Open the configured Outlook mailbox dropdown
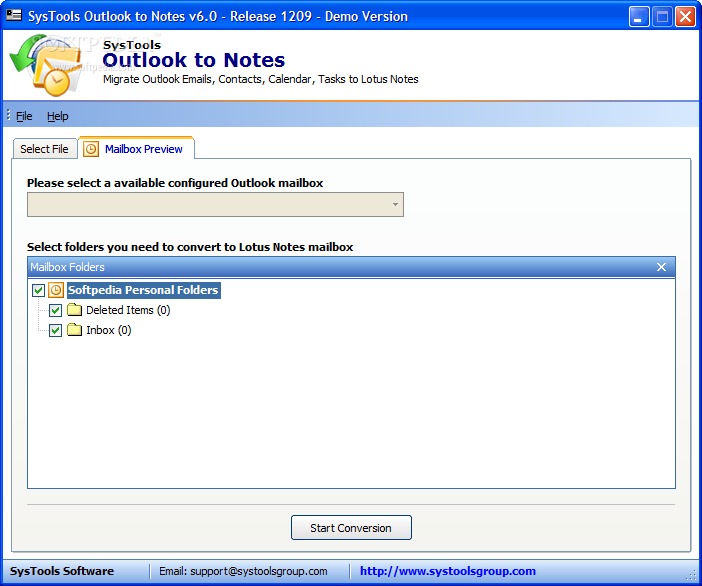 tap(215, 205)
